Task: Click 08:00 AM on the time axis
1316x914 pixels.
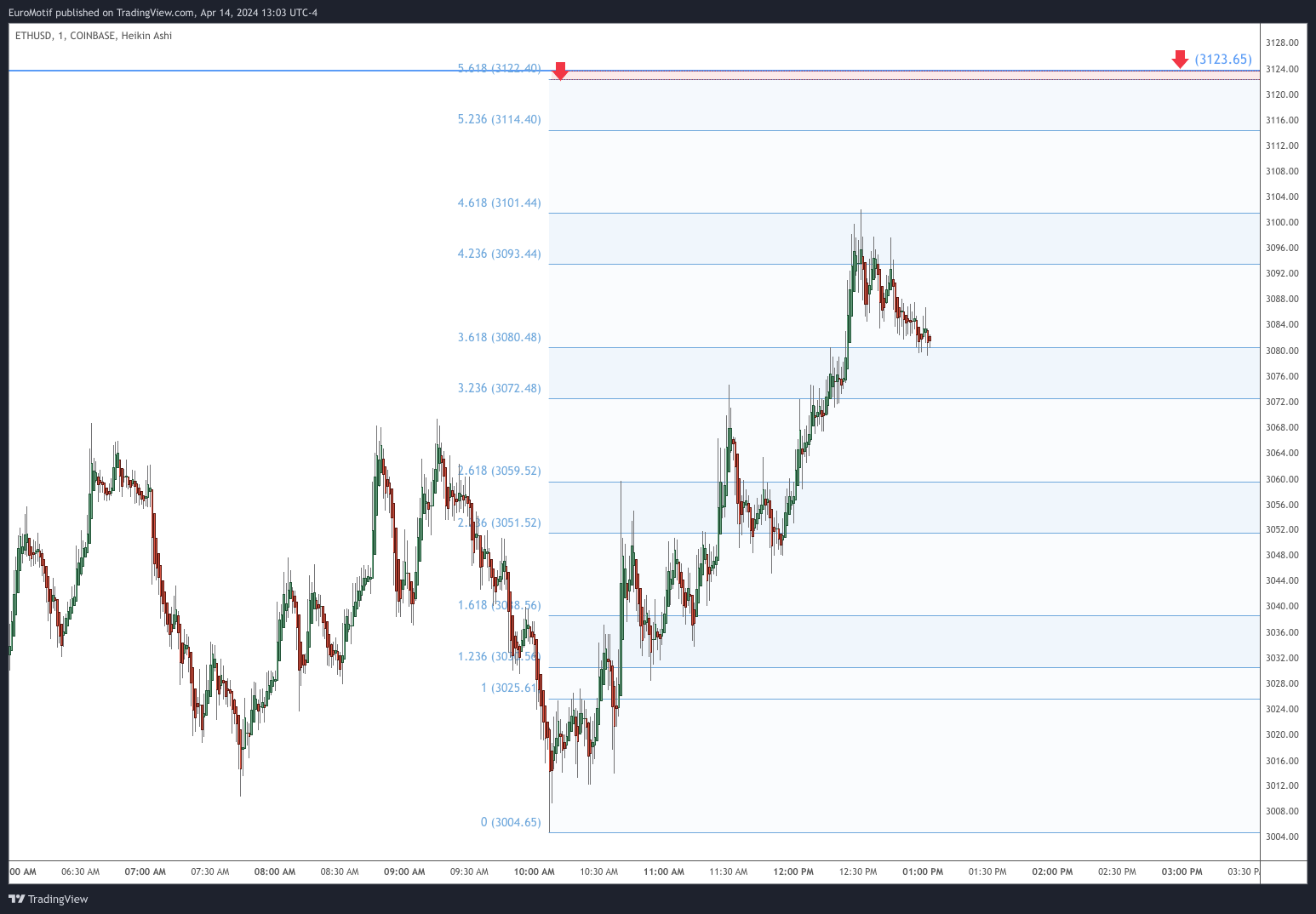Action: (275, 871)
